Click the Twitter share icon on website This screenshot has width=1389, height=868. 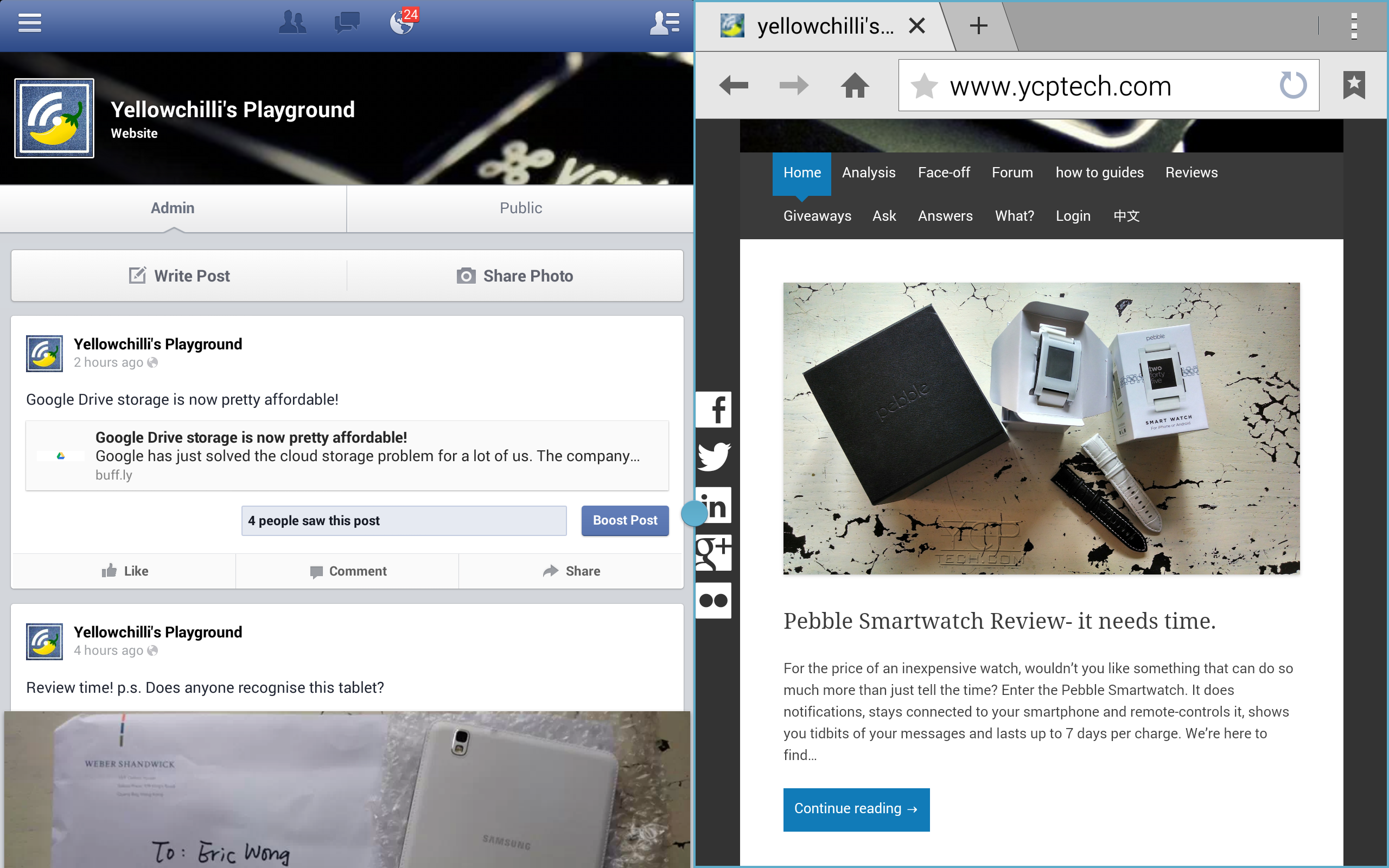[x=713, y=457]
